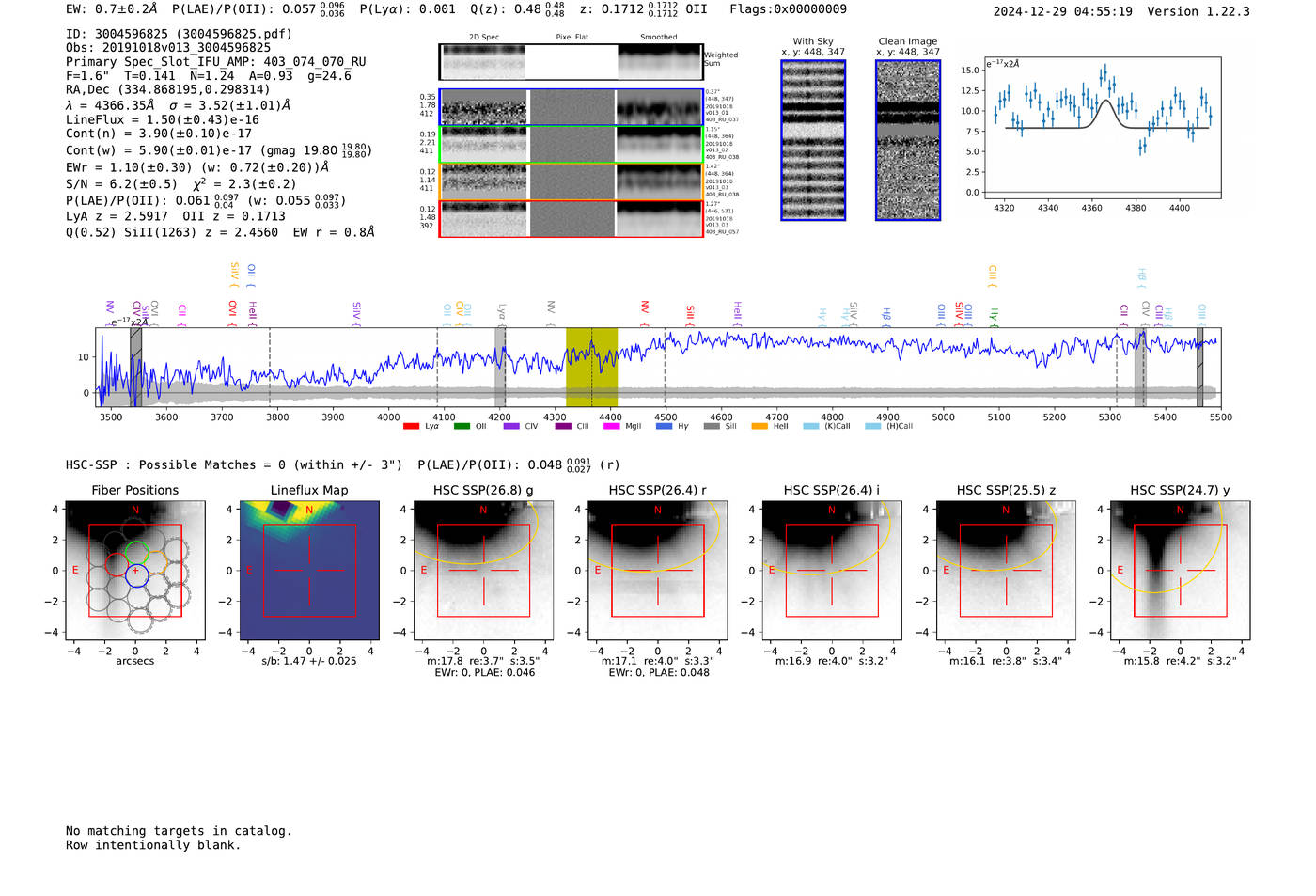1316x896 pixels.
Task: Click the hatched band near 5460 in spectrum
Action: click(1199, 367)
